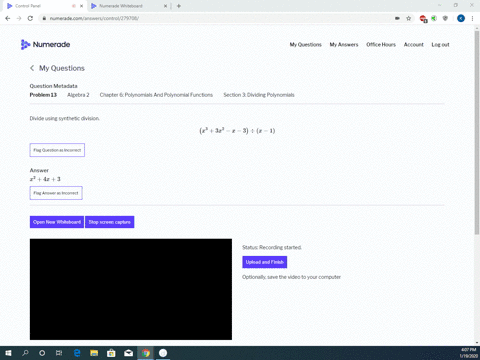Screen dimensions: 480x360
Task: Click the Numerade logo
Action: 45,44
